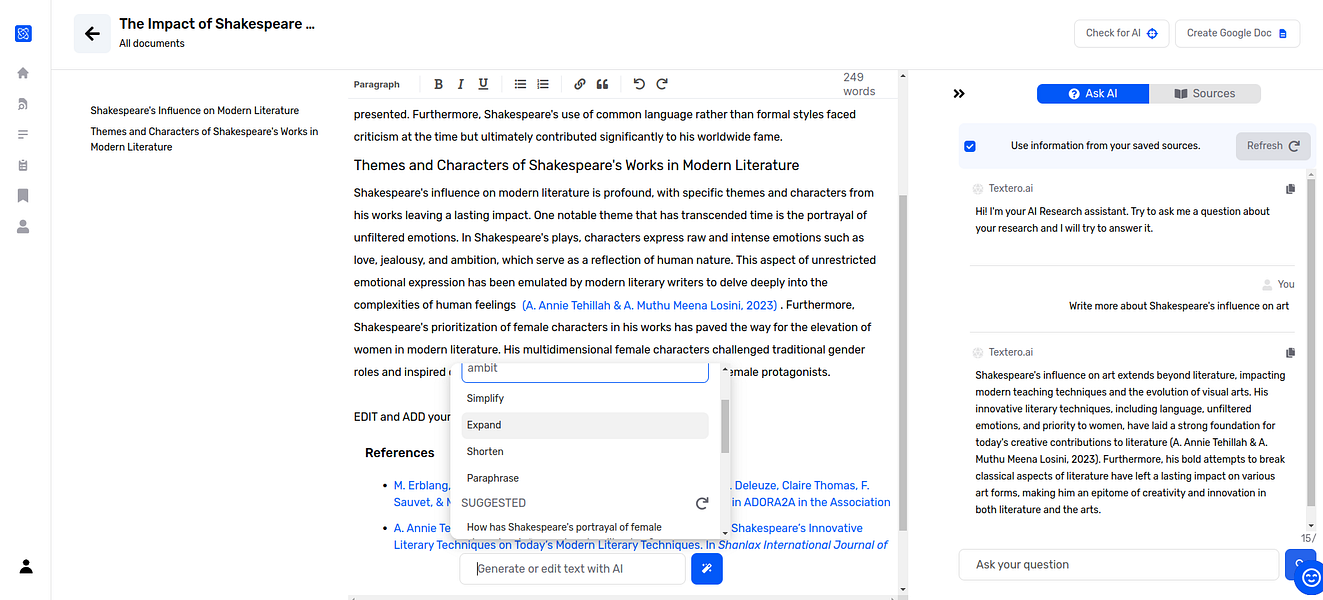Copy the Textero.ai AI response
This screenshot has height=600, width=1323.
1290,352
